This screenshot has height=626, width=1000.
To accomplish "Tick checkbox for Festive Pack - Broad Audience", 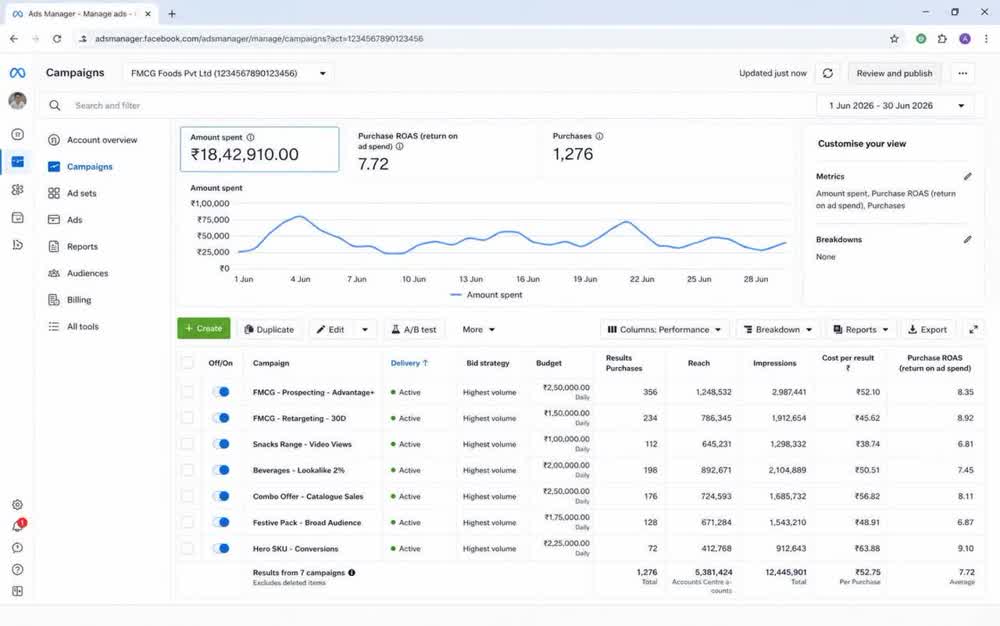I will [187, 522].
